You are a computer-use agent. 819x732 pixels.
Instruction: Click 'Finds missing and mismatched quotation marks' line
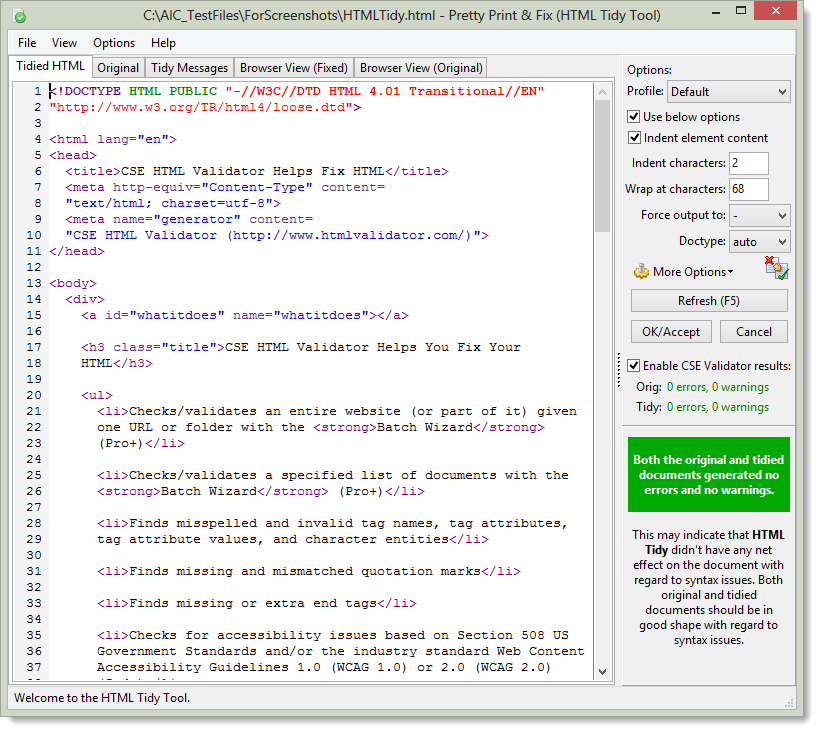click(309, 572)
